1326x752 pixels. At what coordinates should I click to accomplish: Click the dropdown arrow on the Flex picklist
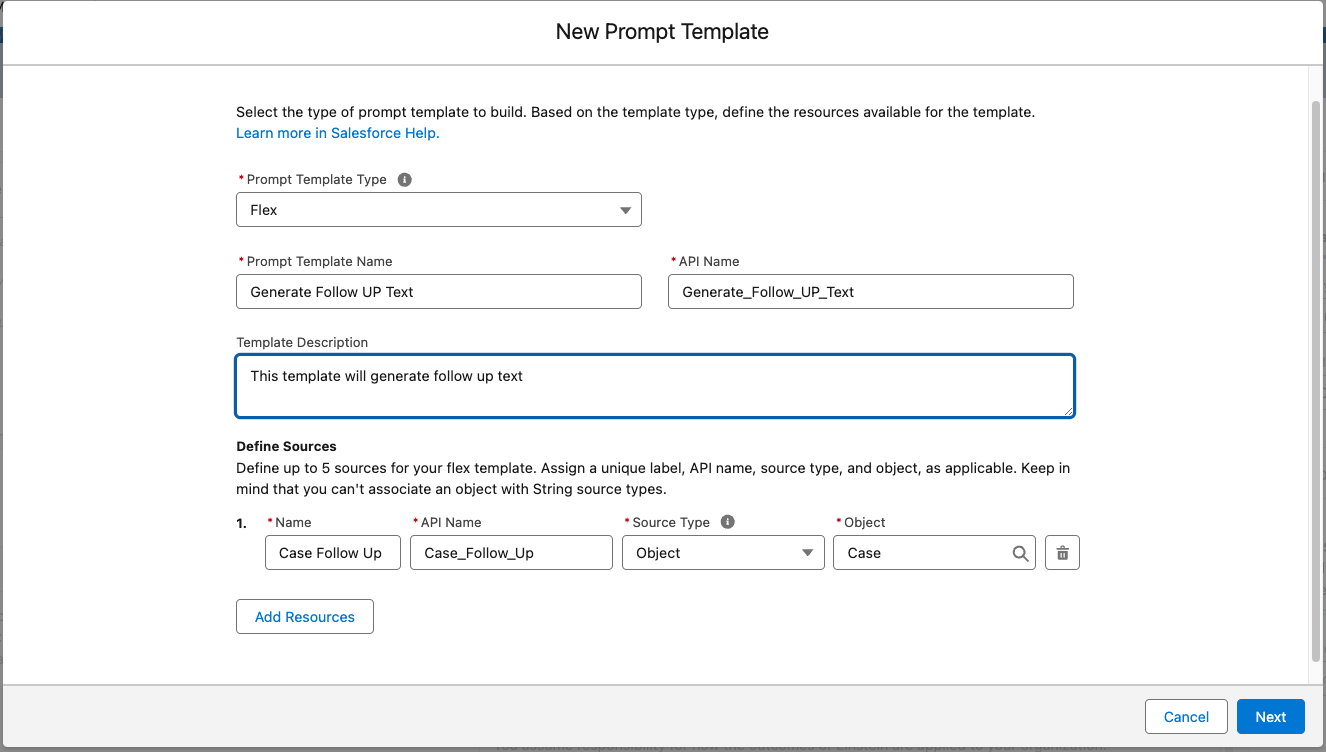(x=625, y=209)
